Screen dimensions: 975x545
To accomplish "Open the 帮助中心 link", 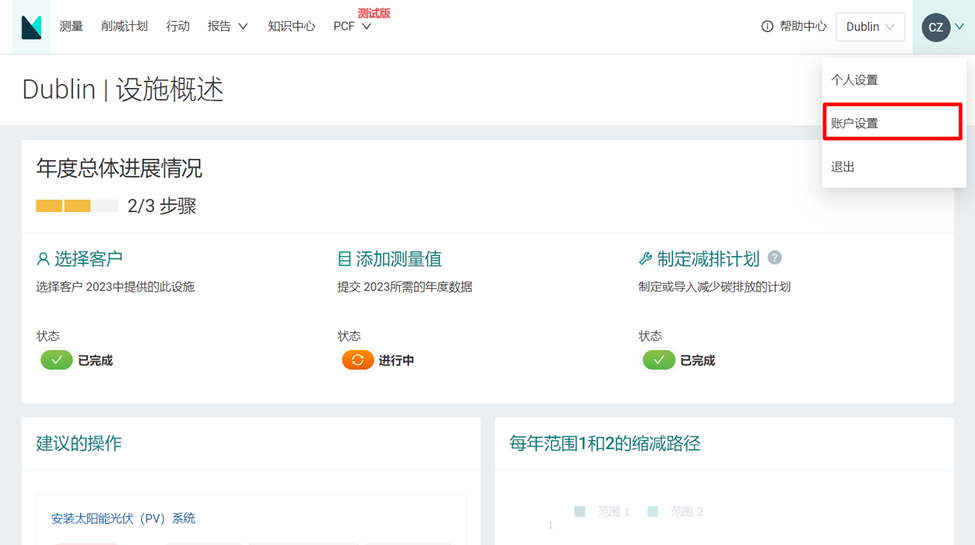I will (x=803, y=26).
